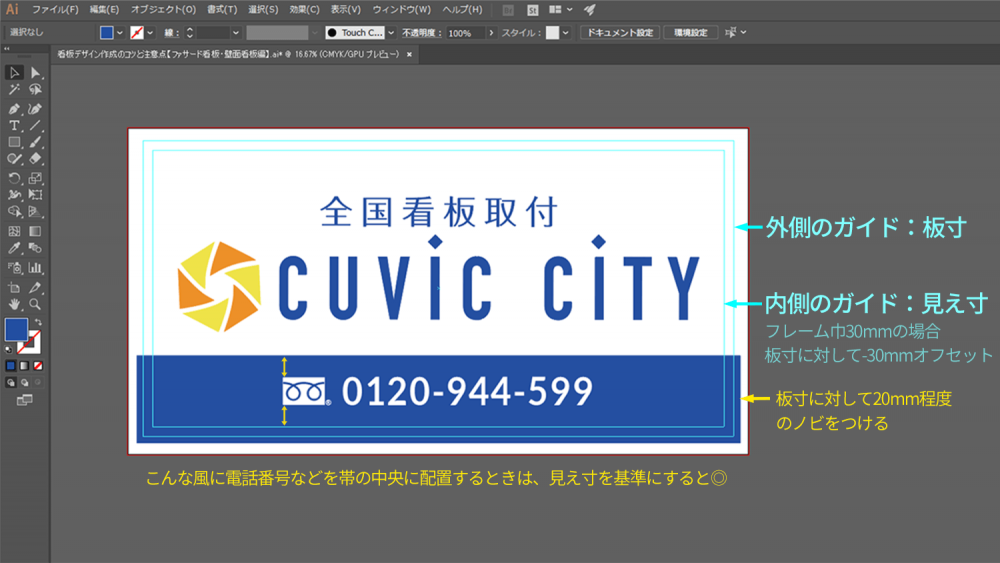Open the Touch Callig brush dropdown

(391, 33)
